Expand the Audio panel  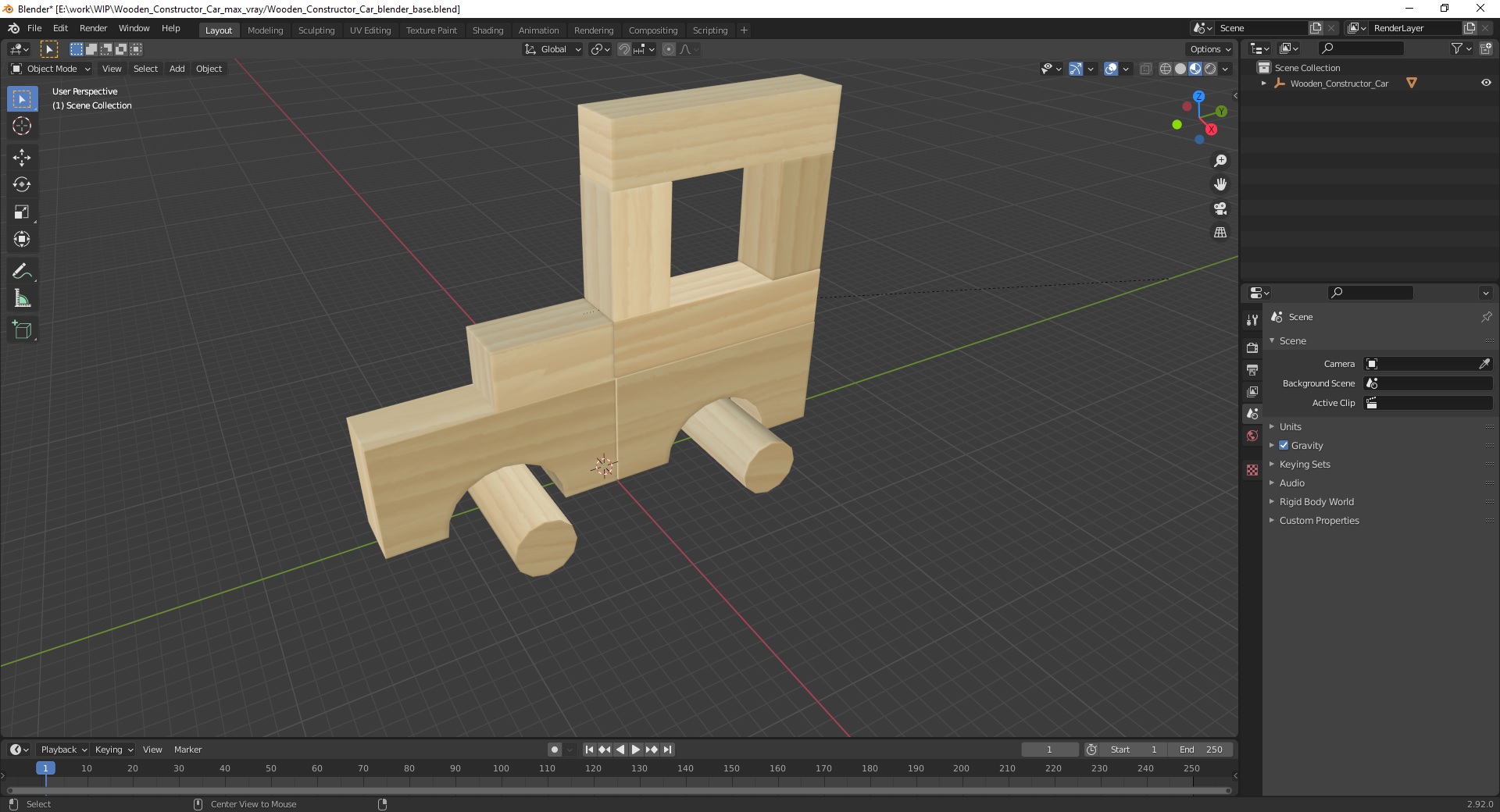click(x=1291, y=483)
